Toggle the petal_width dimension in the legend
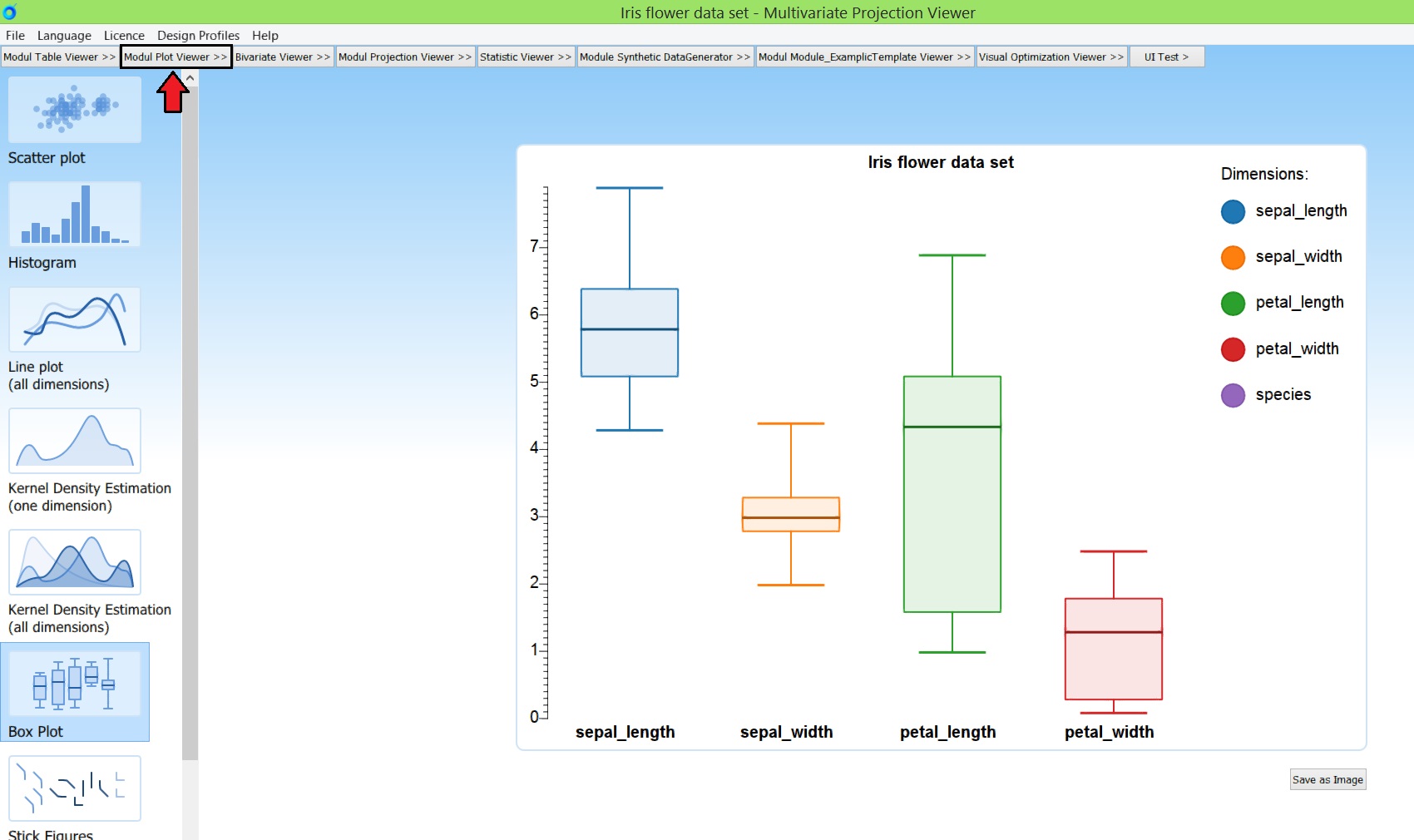This screenshot has width=1414, height=840. [x=1234, y=349]
